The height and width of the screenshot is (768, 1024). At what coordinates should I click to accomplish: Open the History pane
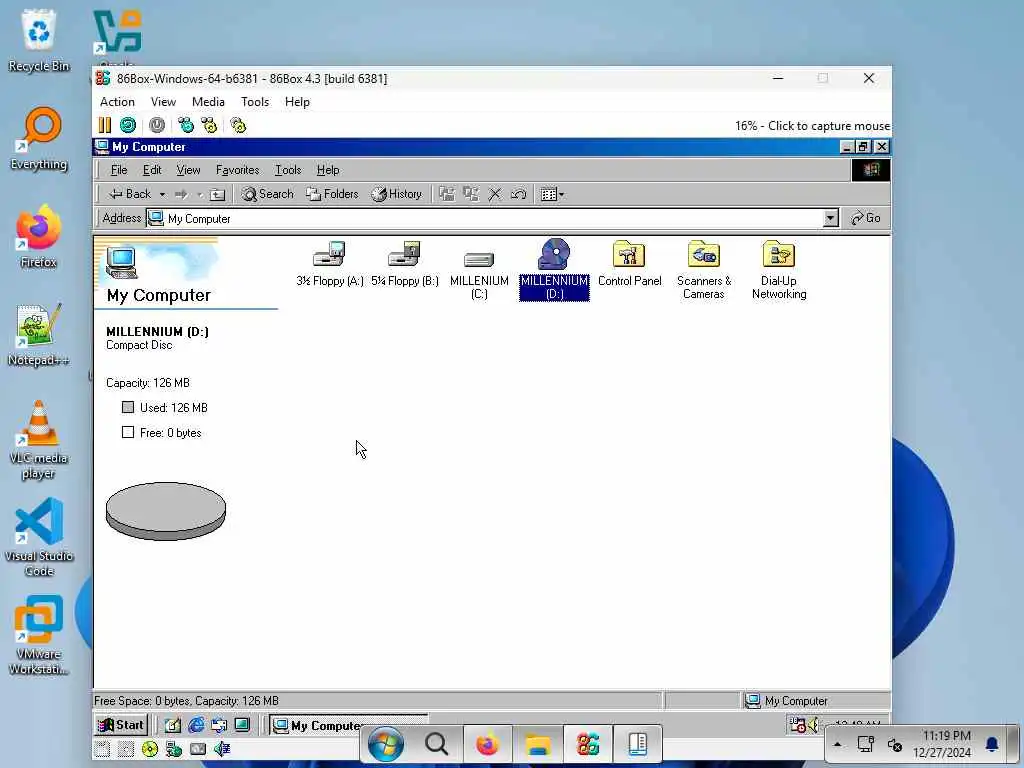tap(396, 194)
